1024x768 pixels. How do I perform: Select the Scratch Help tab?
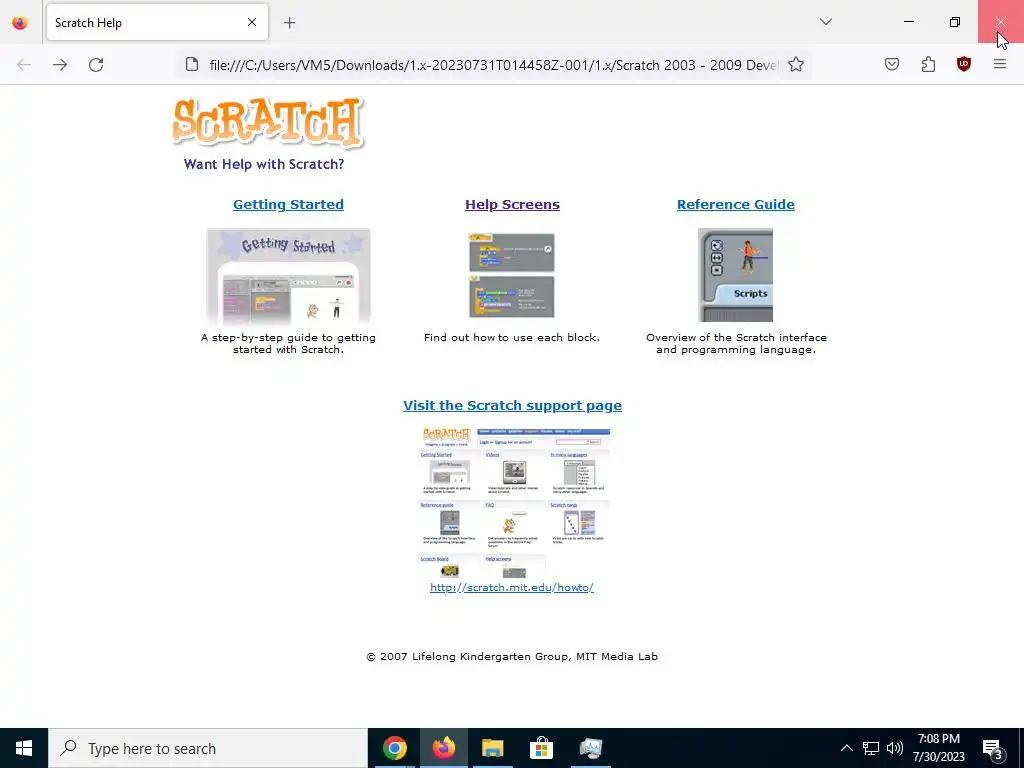(157, 22)
